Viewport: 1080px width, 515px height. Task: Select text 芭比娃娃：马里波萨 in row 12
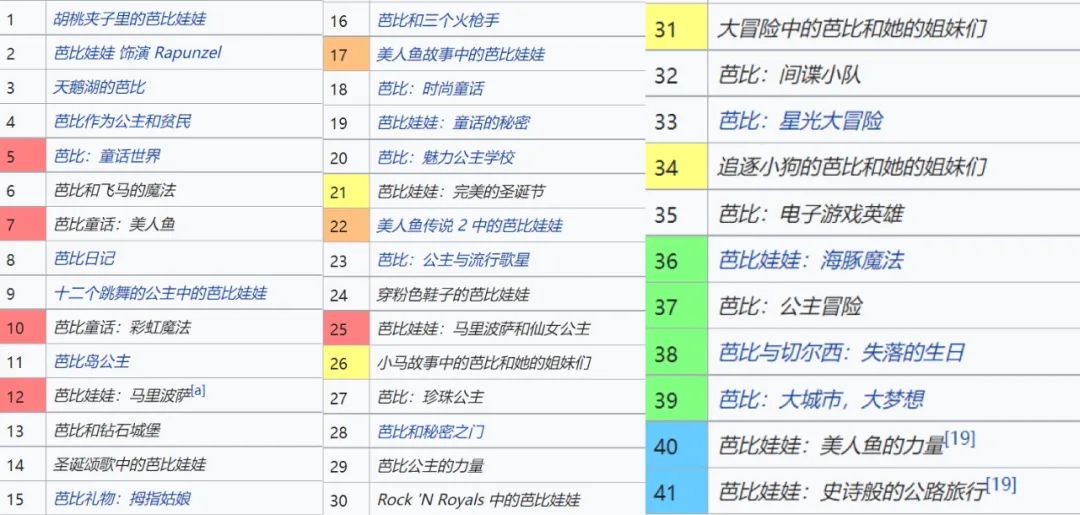(x=123, y=396)
